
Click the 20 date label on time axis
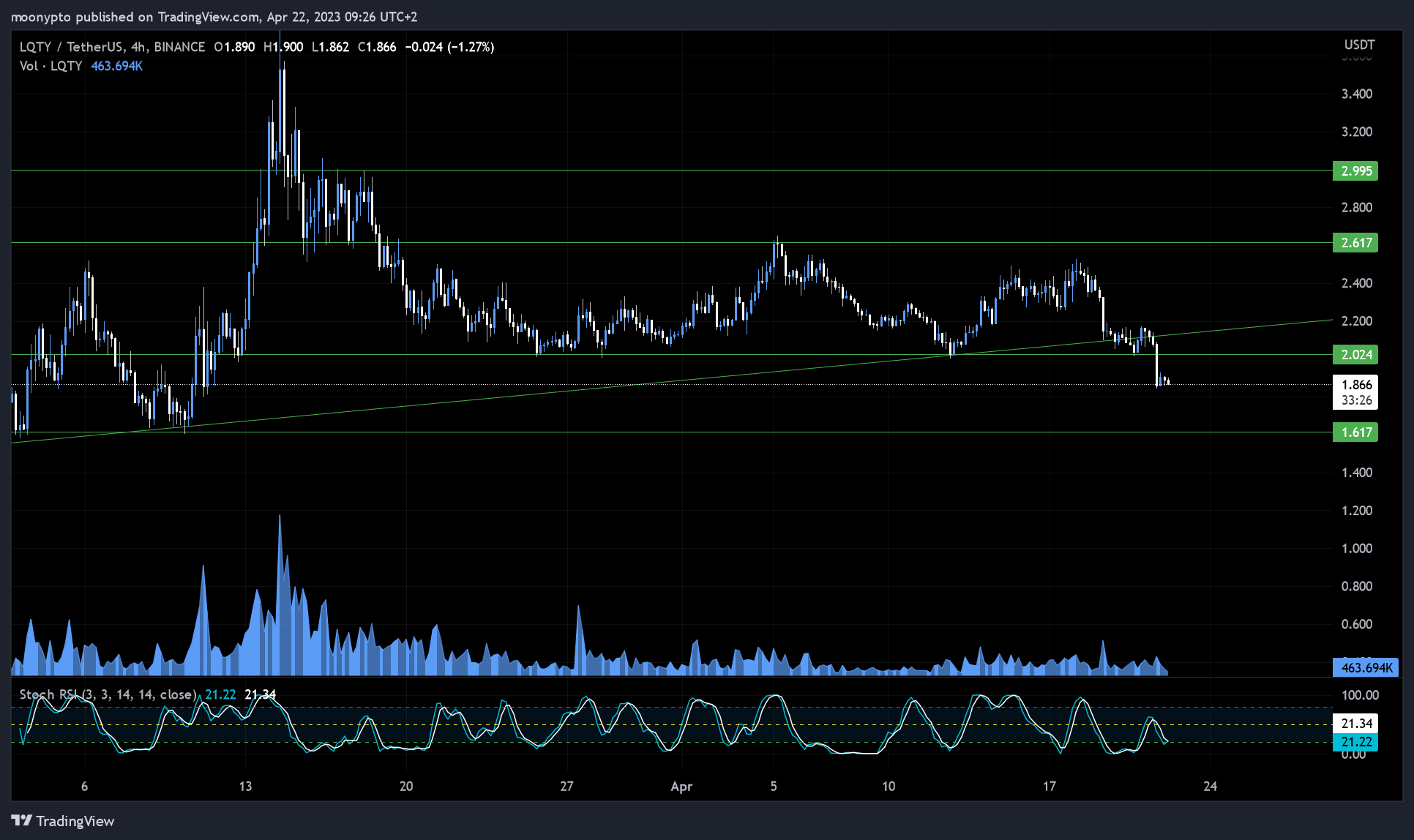click(406, 787)
